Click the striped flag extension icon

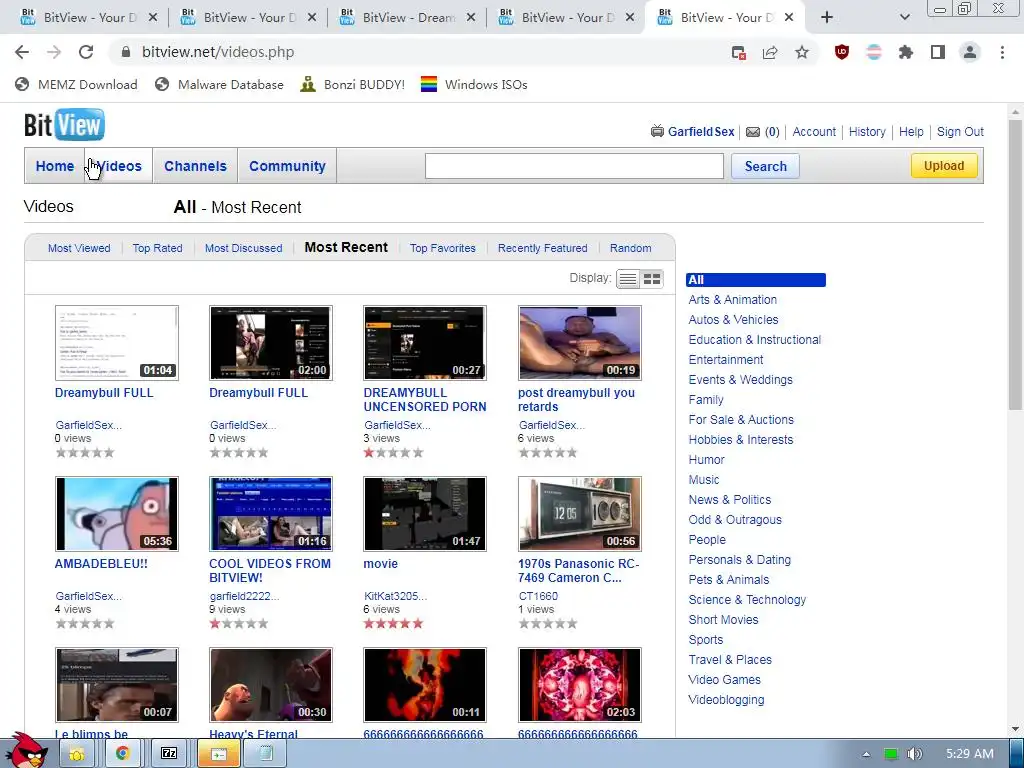874,52
